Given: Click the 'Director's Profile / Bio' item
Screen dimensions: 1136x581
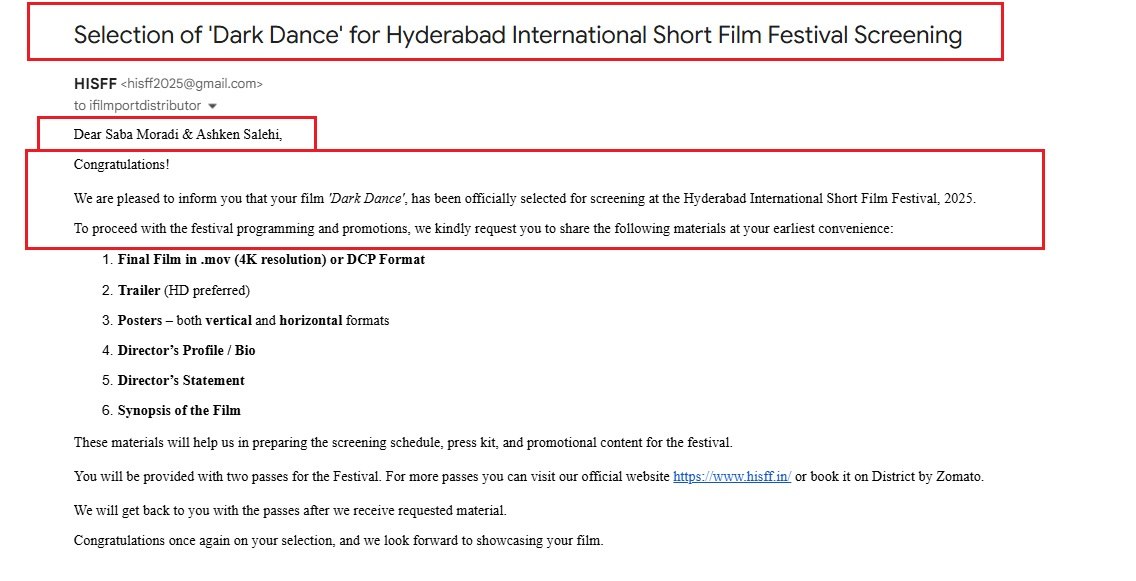Looking at the screenshot, I should pos(186,351).
